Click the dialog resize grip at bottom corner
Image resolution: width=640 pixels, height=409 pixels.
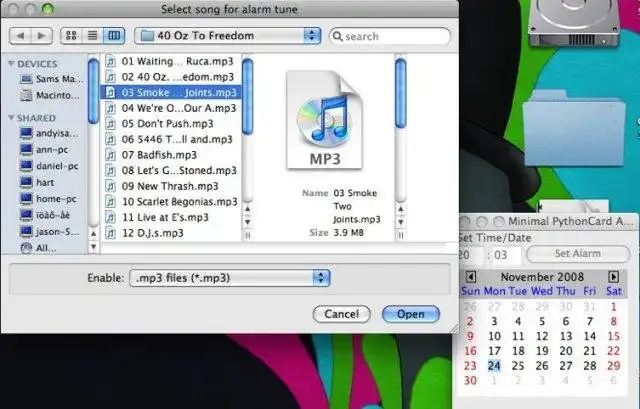454,329
